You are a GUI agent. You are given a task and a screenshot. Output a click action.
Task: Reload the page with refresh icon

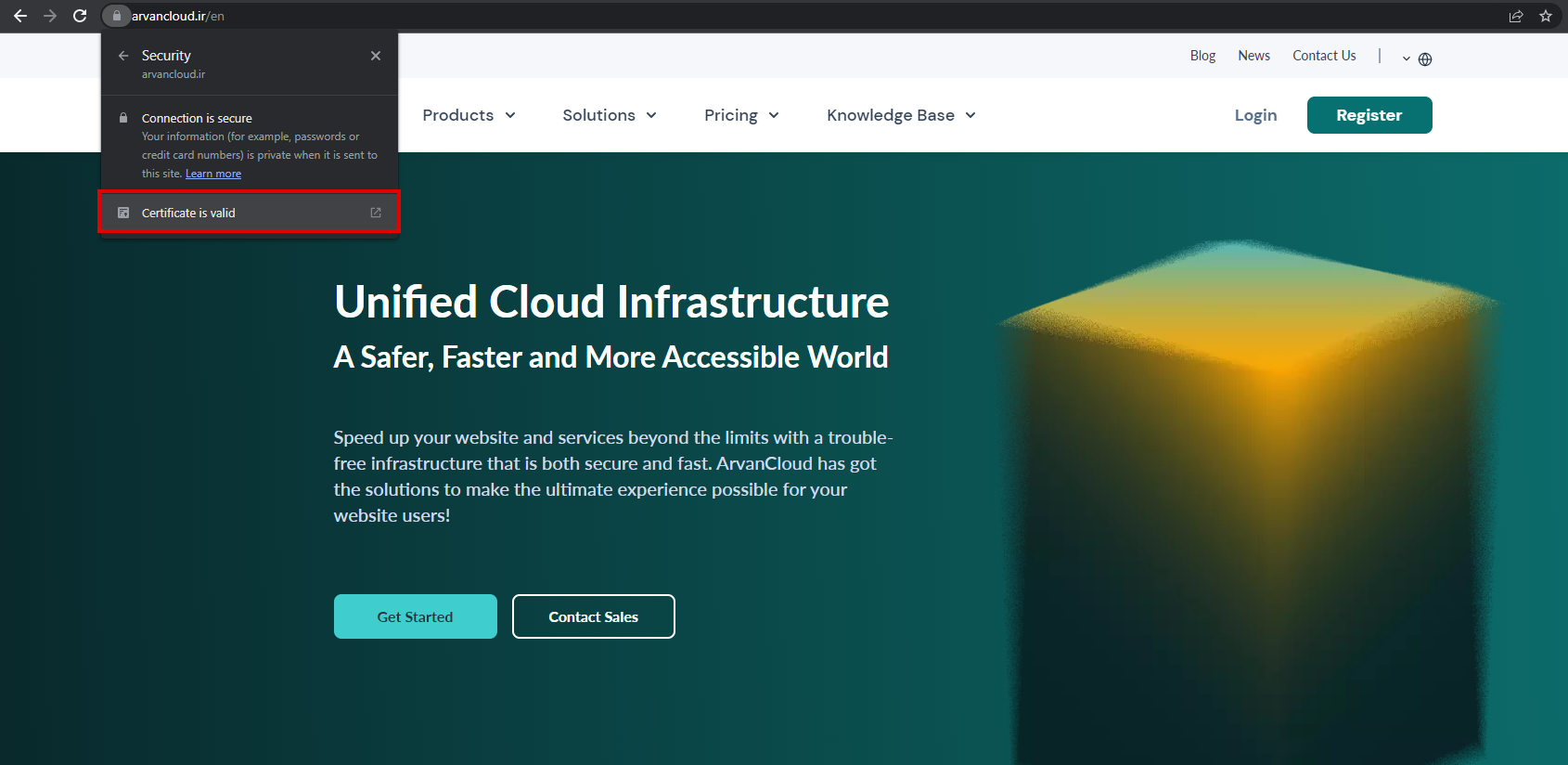click(x=80, y=16)
